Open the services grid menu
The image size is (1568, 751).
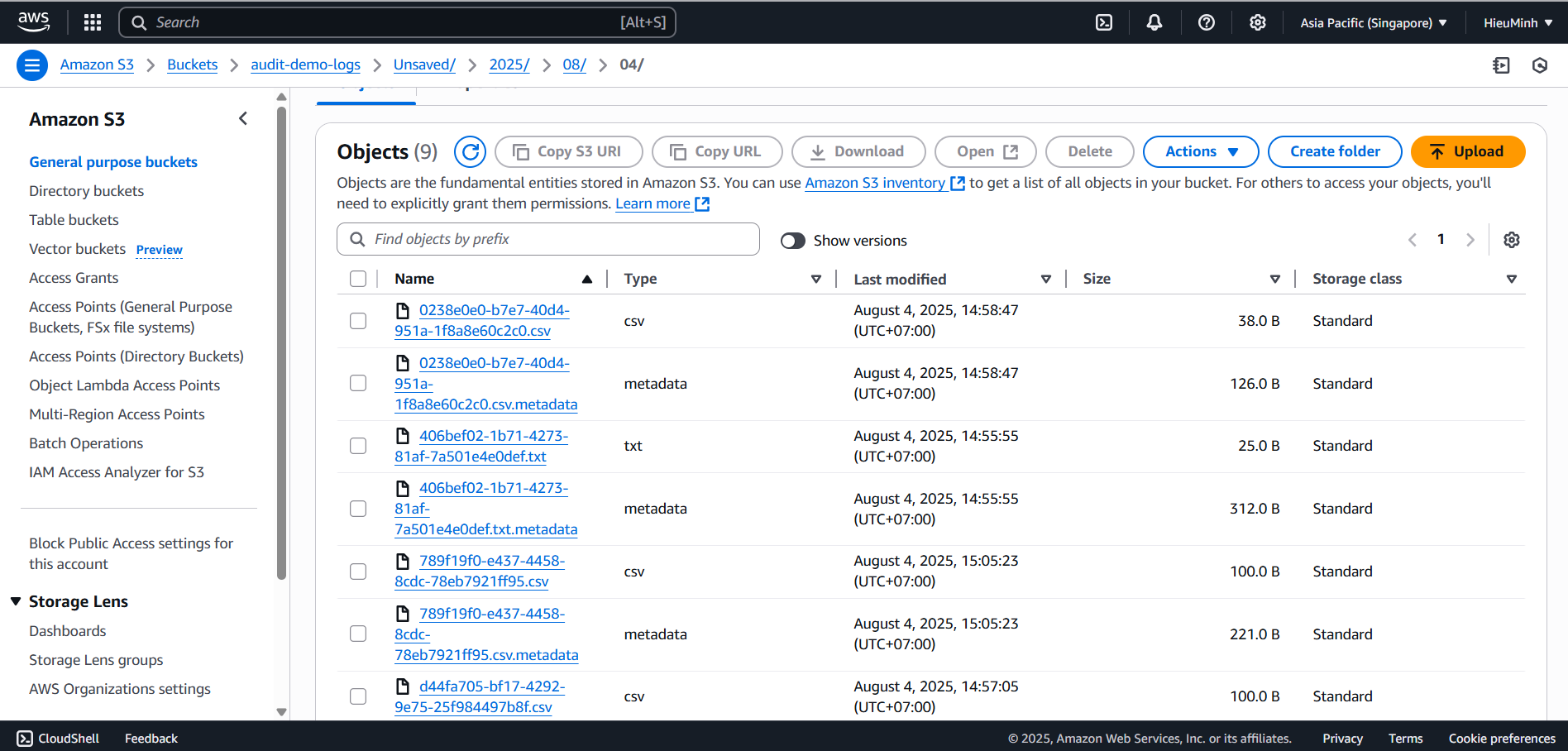(x=93, y=22)
